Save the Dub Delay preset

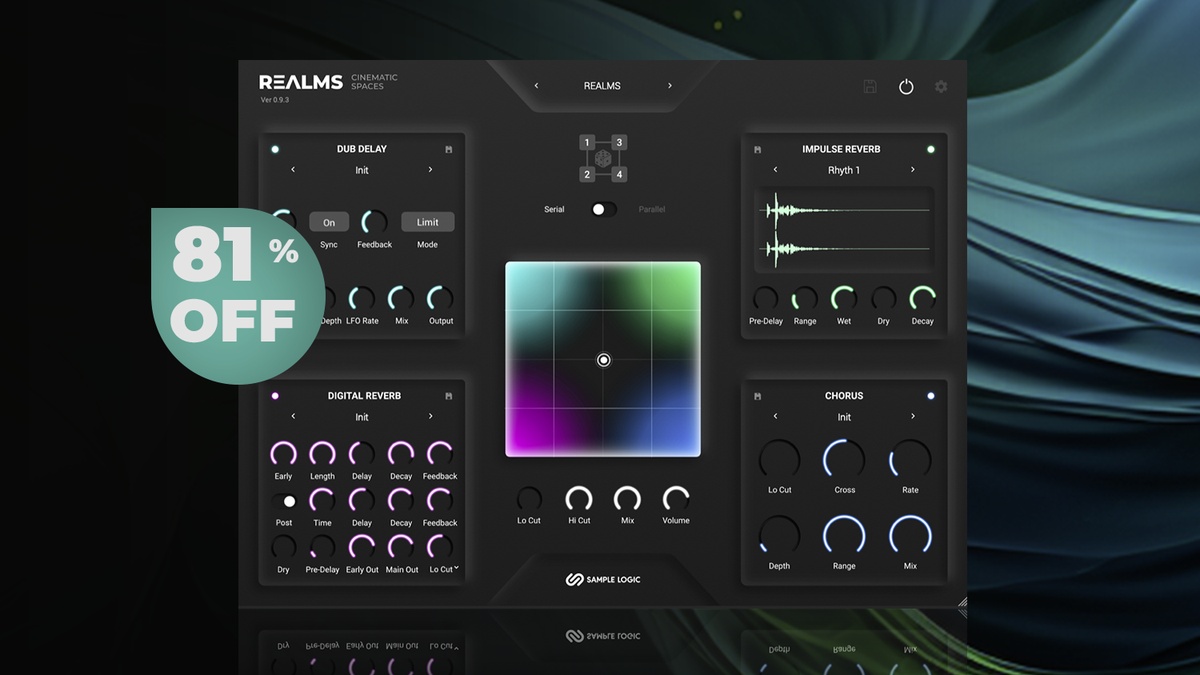(449, 149)
